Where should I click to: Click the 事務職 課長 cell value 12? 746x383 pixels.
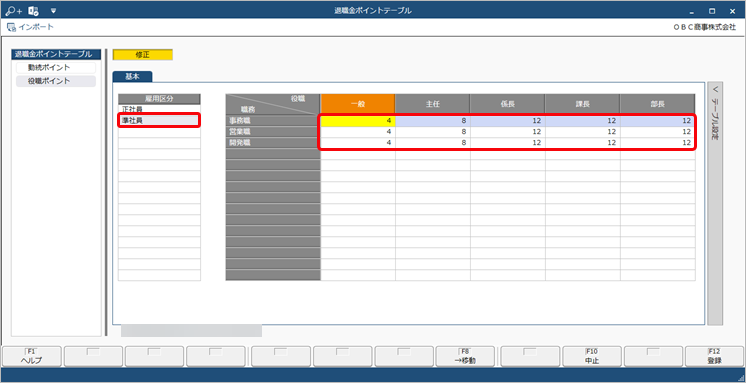(582, 121)
